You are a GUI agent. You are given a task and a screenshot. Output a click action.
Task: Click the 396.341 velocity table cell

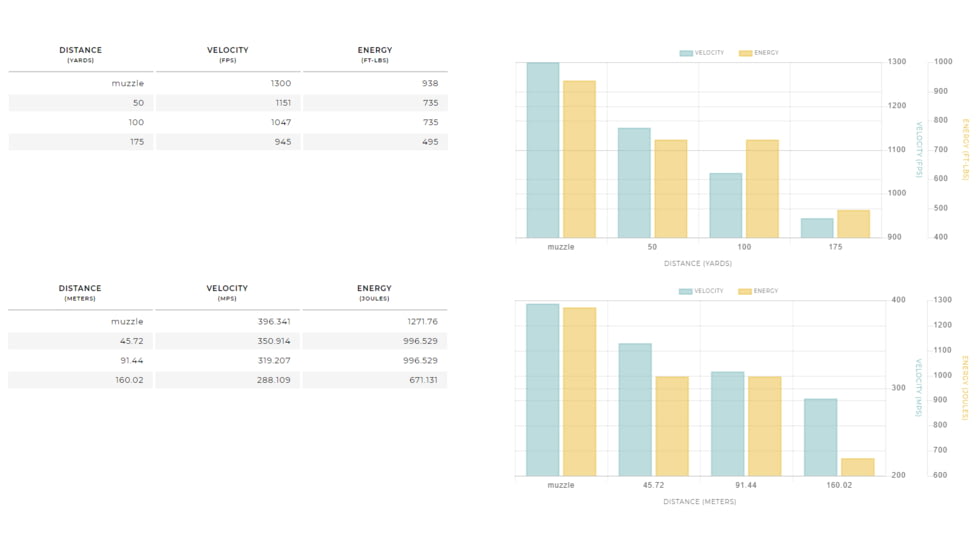[228, 322]
